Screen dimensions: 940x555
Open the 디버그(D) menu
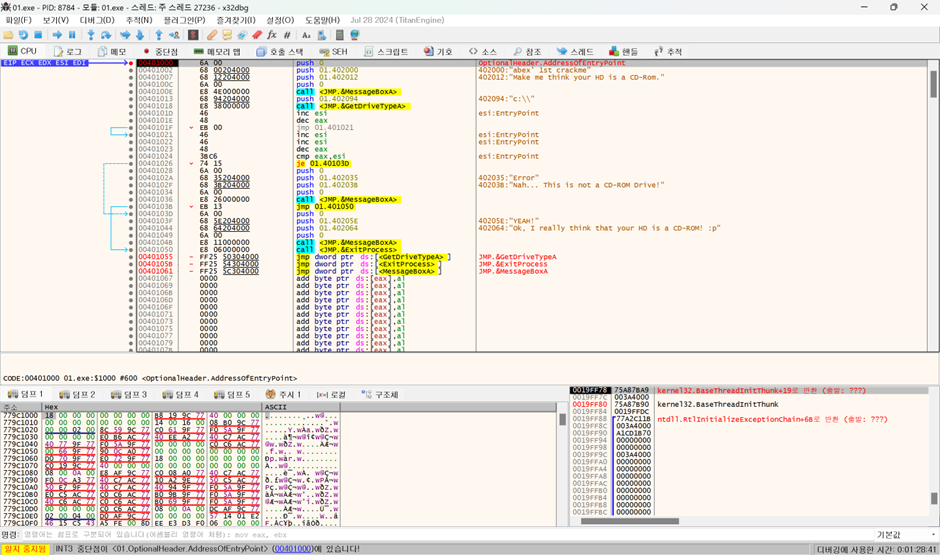click(97, 20)
